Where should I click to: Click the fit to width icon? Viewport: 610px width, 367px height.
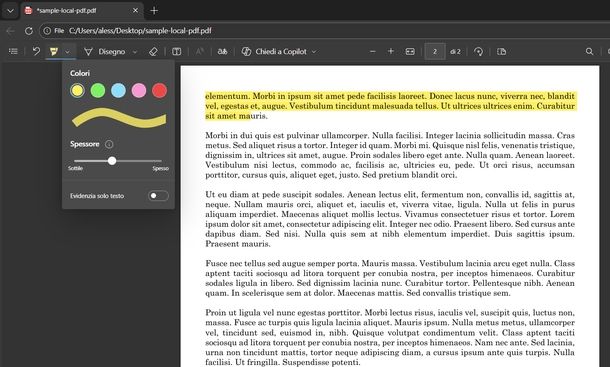point(410,51)
